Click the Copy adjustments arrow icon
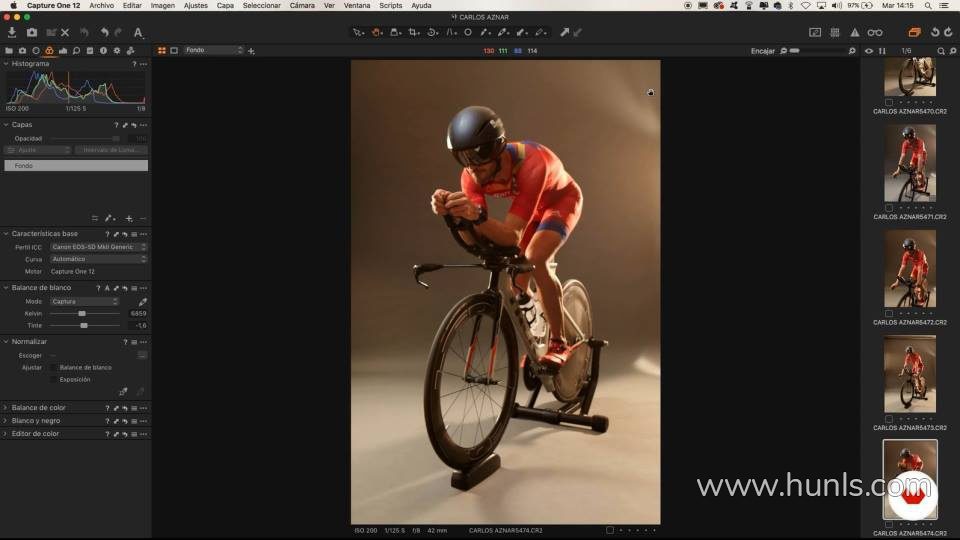This screenshot has width=960, height=540. coord(564,32)
